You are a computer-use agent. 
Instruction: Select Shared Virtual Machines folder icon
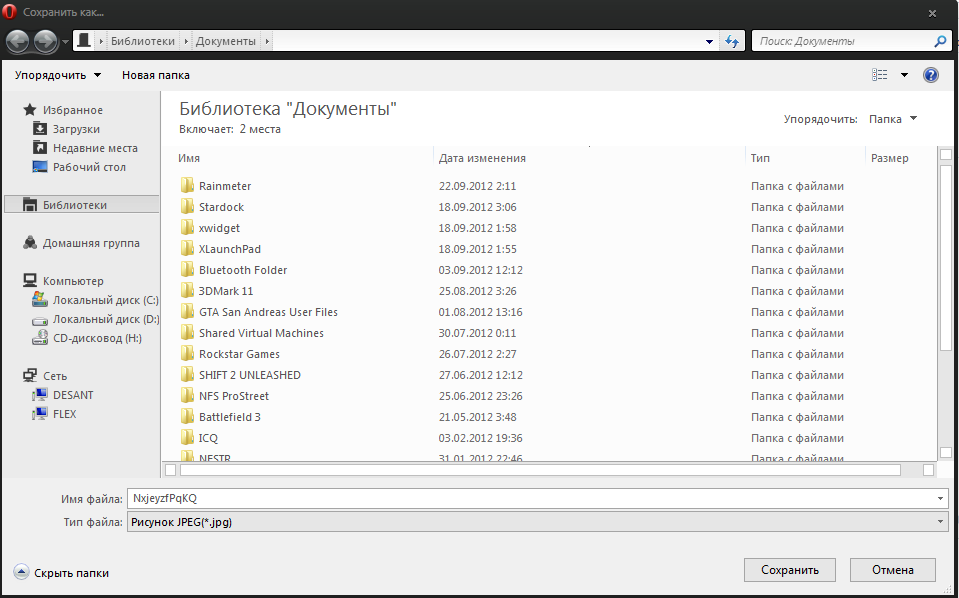coord(187,333)
